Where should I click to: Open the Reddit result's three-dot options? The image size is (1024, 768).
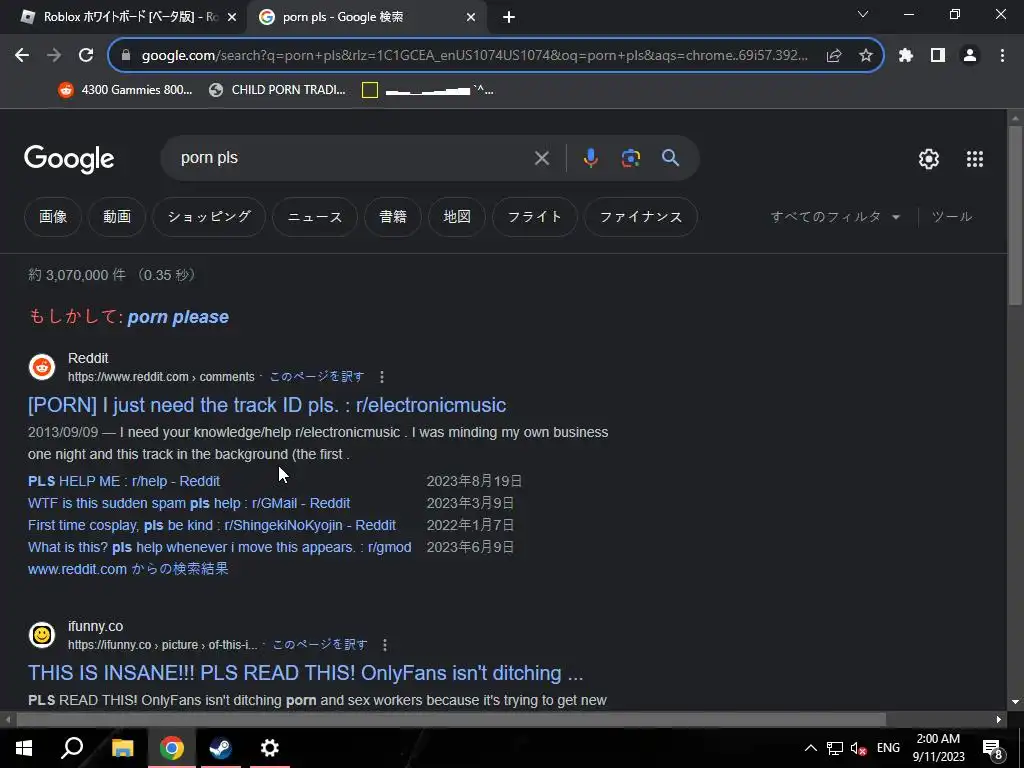coord(382,377)
